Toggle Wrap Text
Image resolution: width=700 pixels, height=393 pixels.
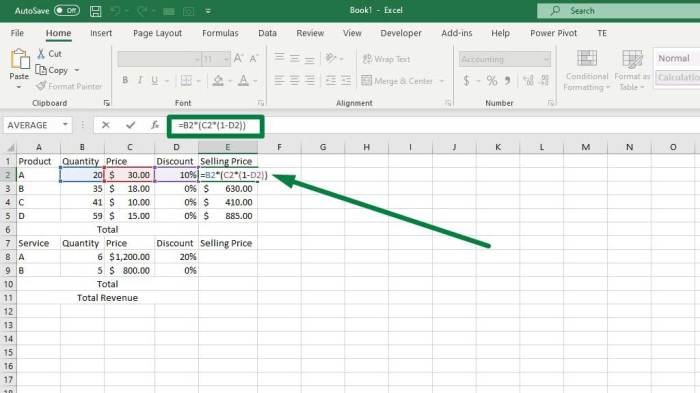coord(386,59)
